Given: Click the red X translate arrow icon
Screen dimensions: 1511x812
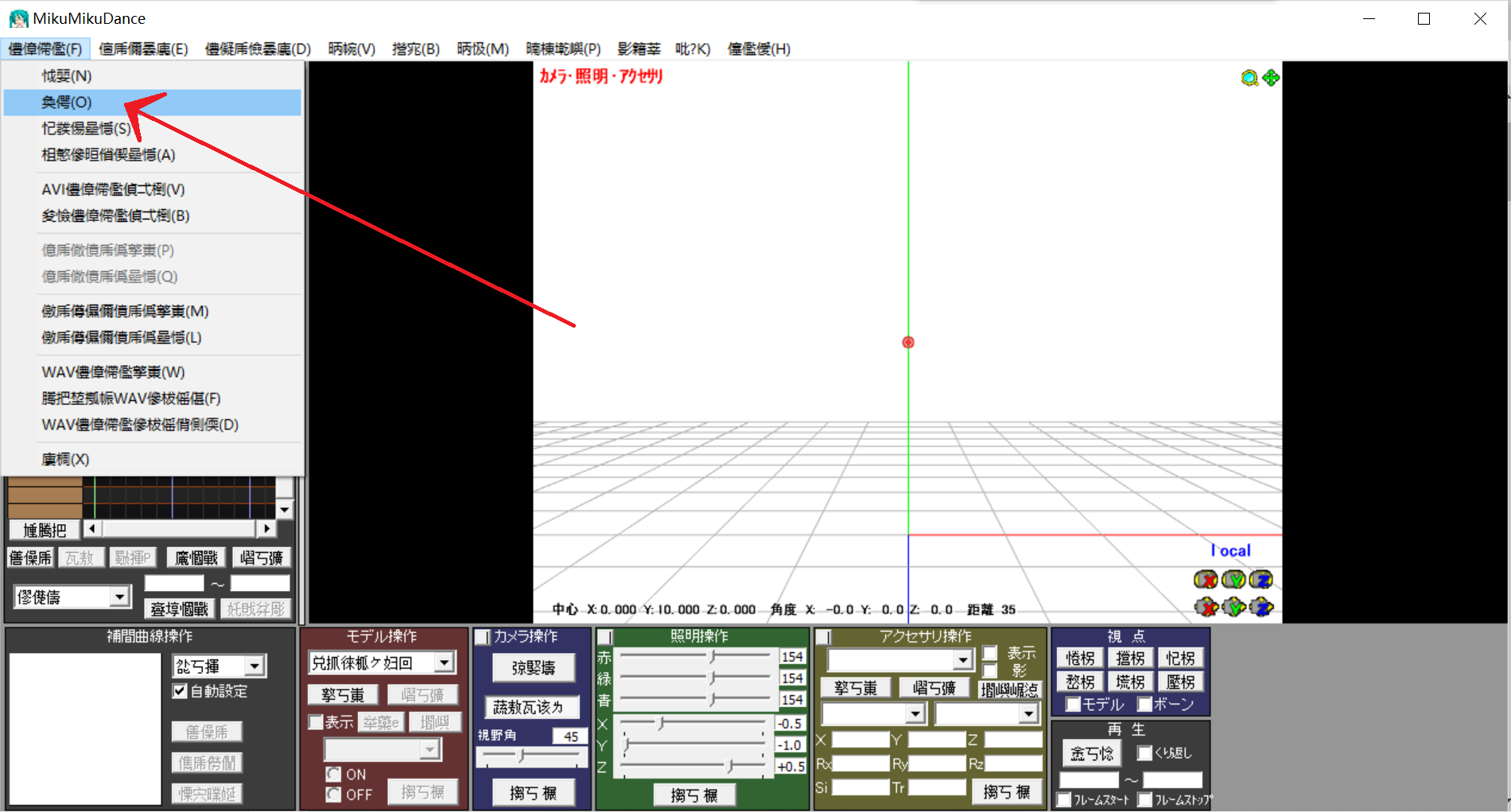Looking at the screenshot, I should (1206, 608).
